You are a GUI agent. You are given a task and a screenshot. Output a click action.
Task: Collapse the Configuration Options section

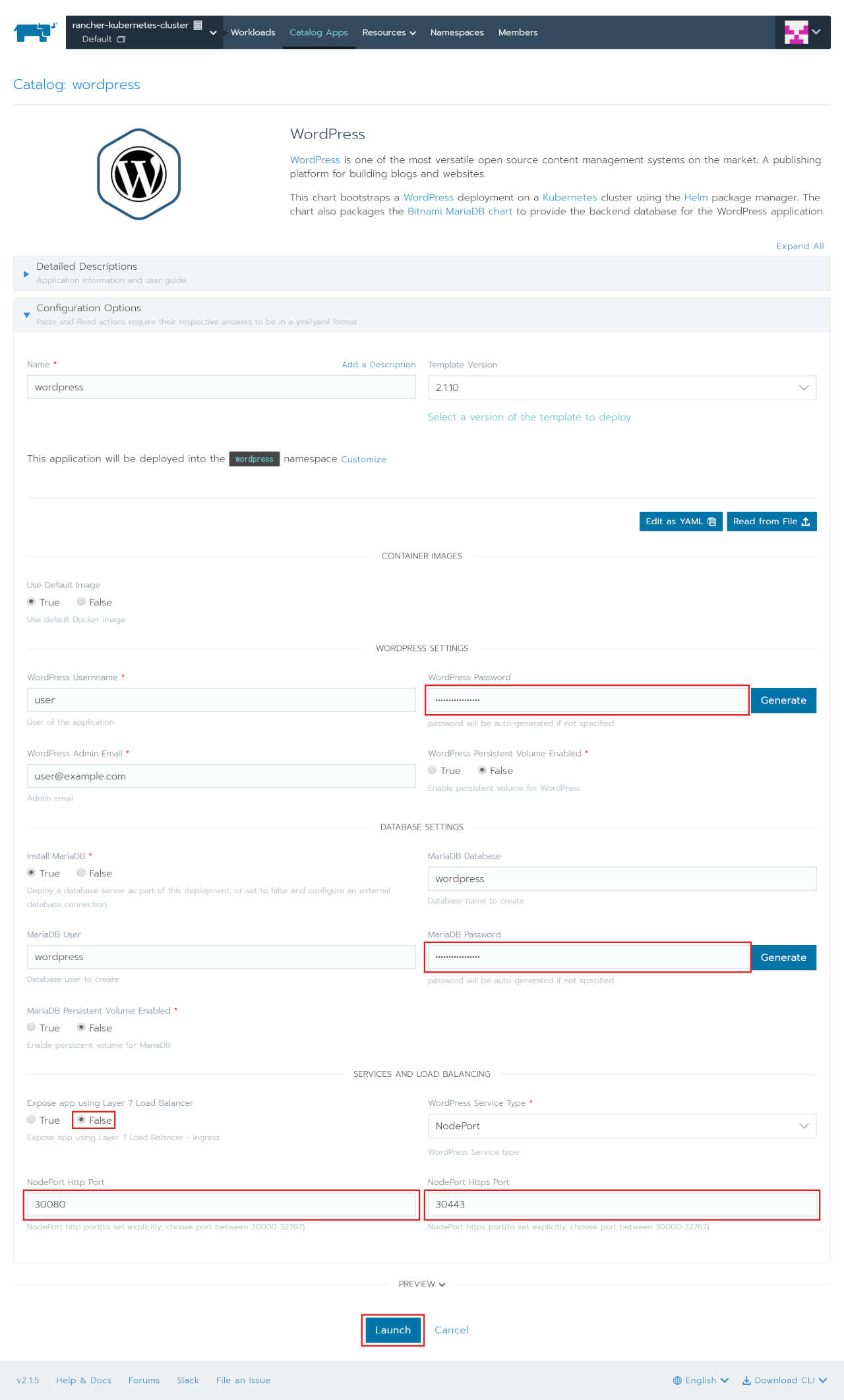pyautogui.click(x=422, y=315)
